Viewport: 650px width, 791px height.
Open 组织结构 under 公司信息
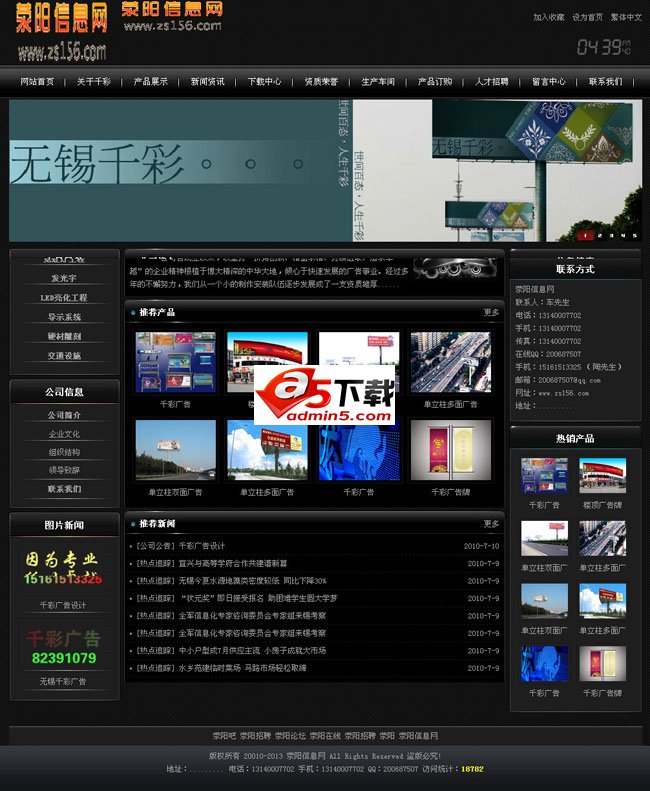(64, 452)
